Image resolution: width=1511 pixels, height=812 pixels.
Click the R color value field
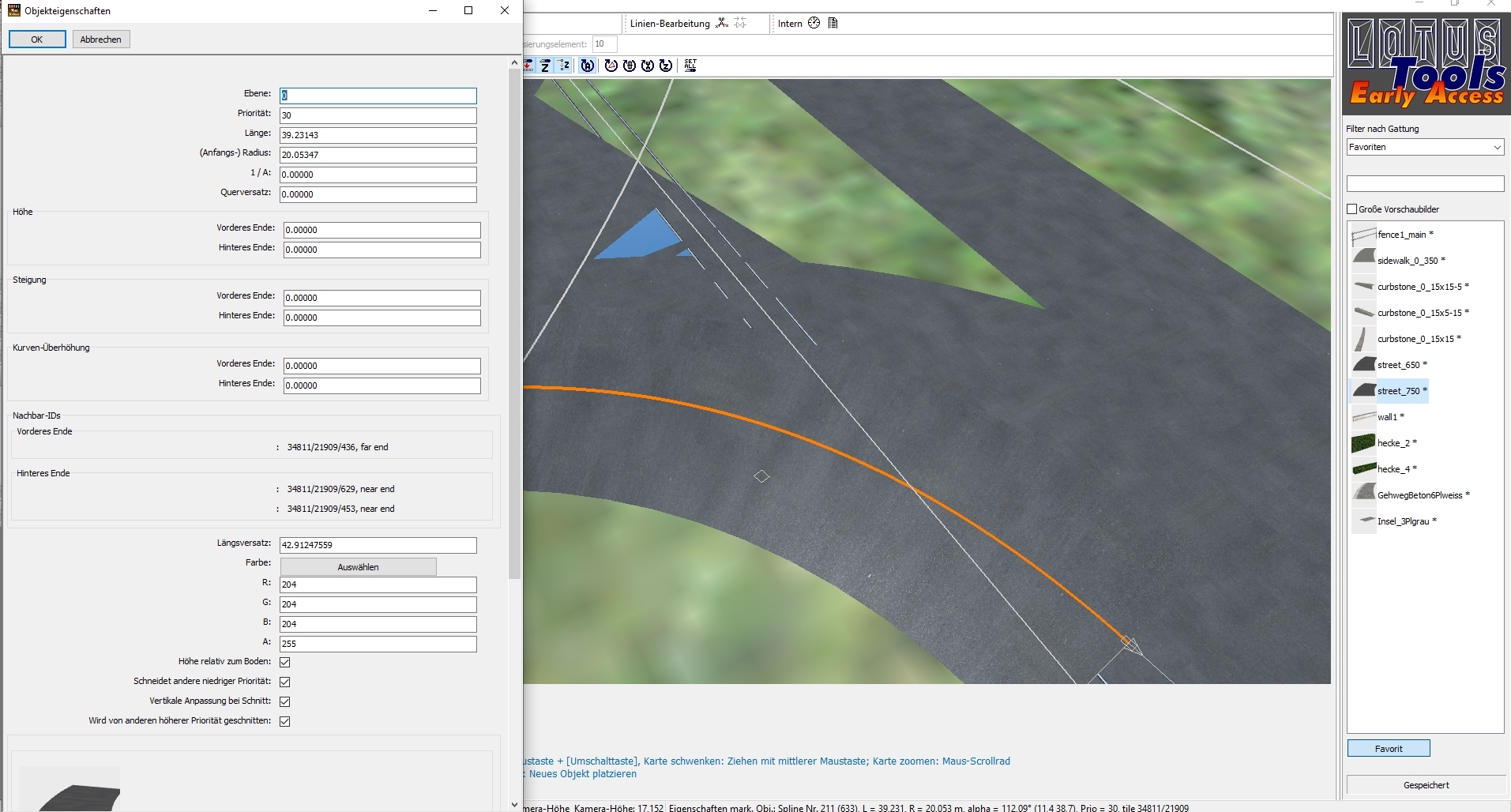click(378, 585)
